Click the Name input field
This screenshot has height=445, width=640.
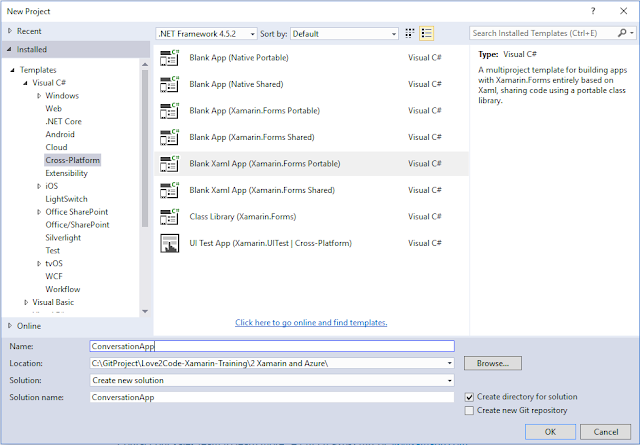pyautogui.click(x=272, y=346)
